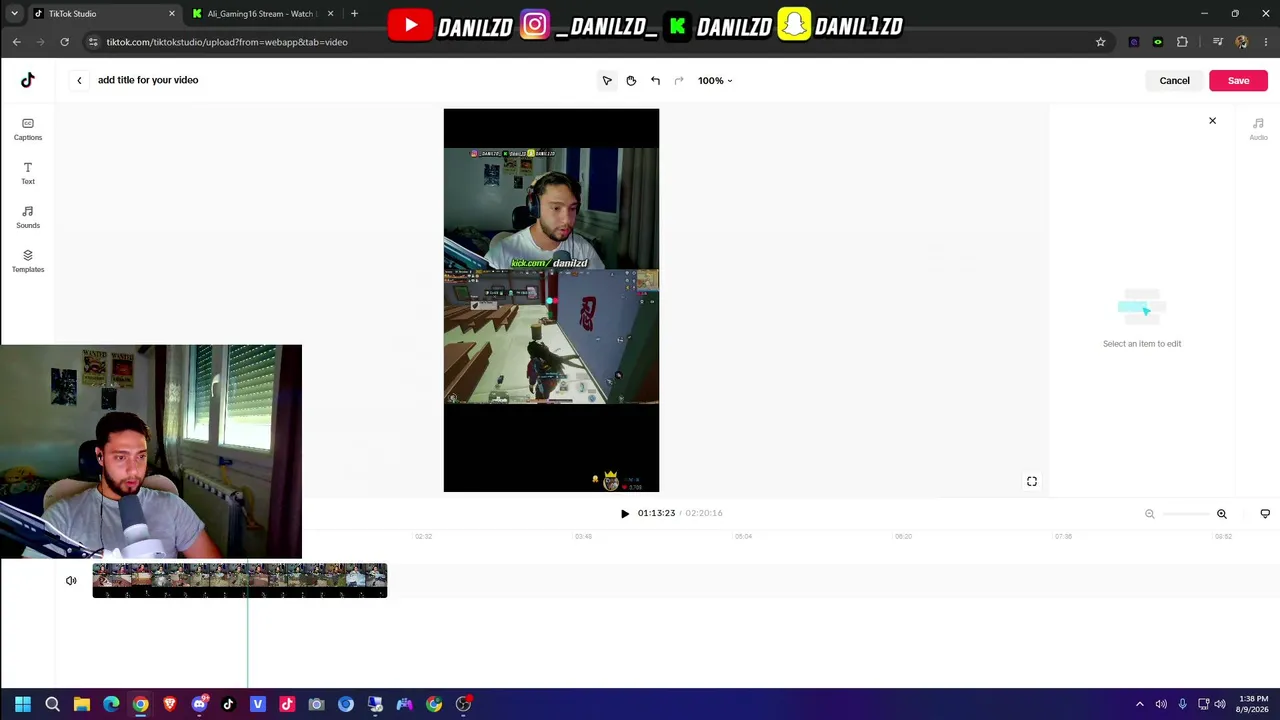Expand the browser tab search dropdown
This screenshot has height=720, width=1280.
[x=14, y=14]
